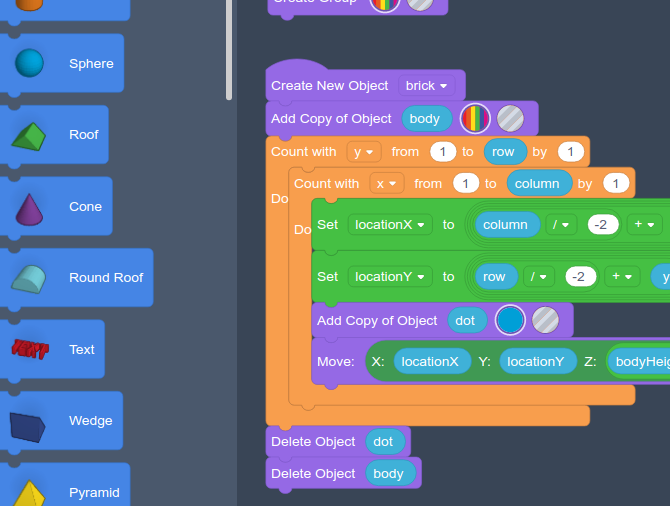Image resolution: width=670 pixels, height=506 pixels.
Task: Edit the by value of y loop
Action: [570, 152]
